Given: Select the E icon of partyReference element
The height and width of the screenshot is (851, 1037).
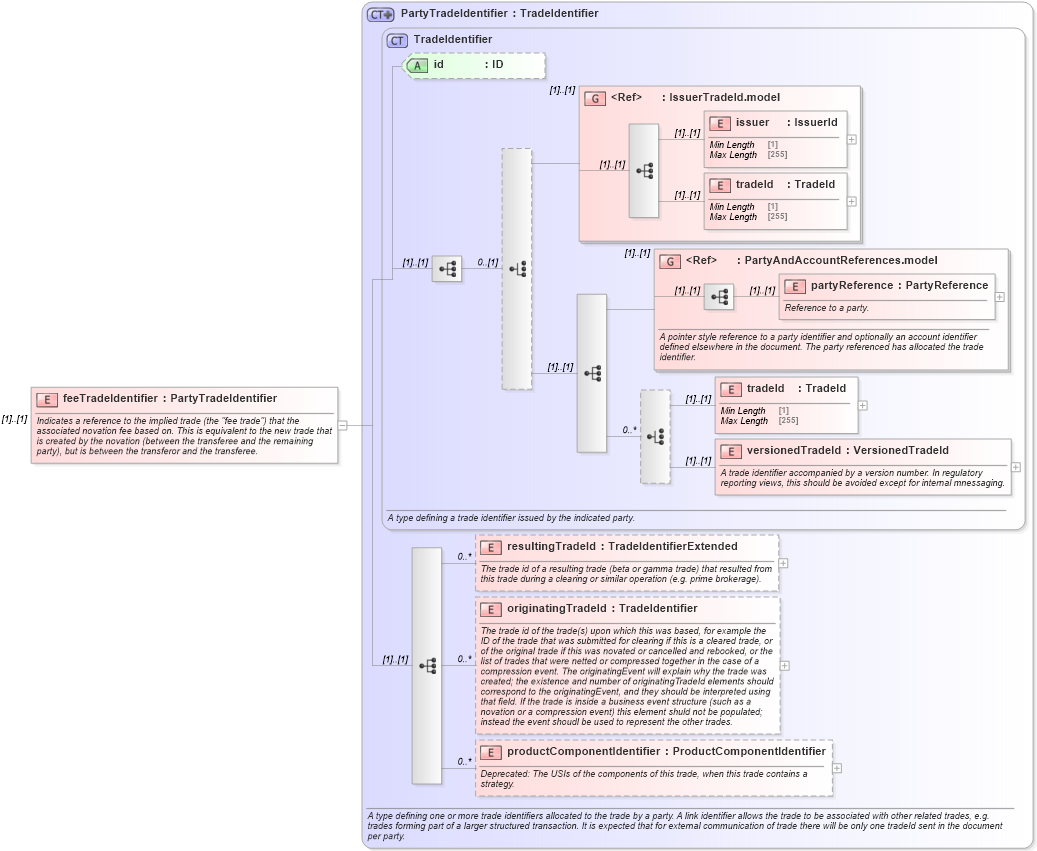Looking at the screenshot, I should pos(796,285).
